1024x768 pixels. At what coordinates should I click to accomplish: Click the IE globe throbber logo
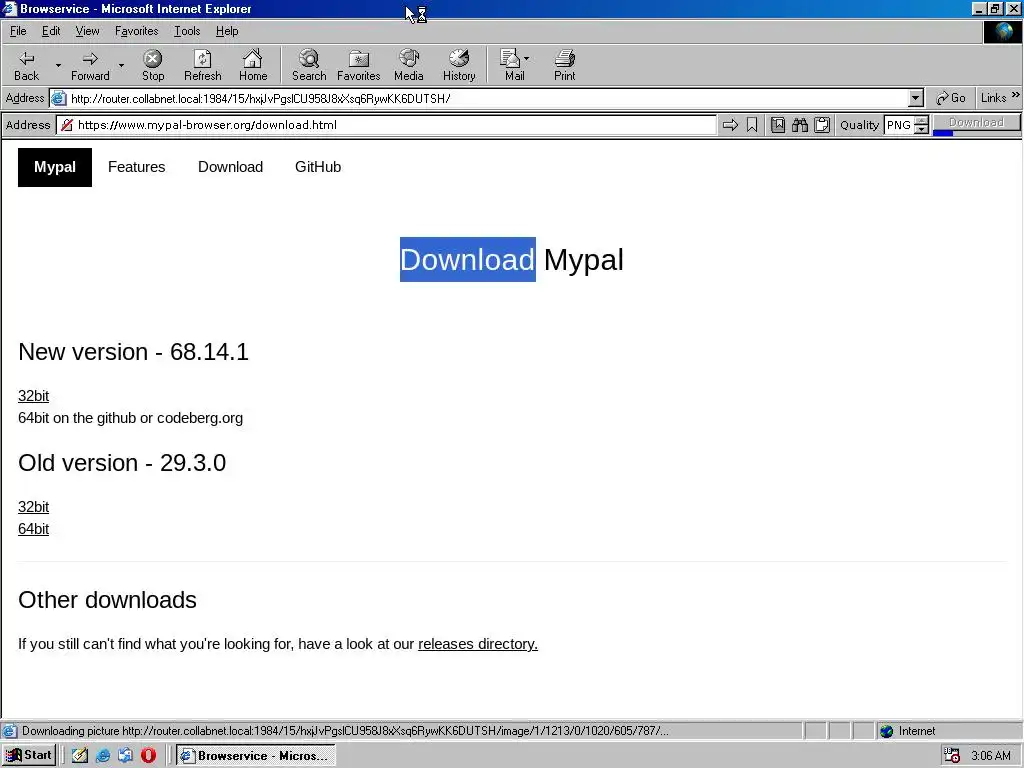pyautogui.click(x=1003, y=32)
